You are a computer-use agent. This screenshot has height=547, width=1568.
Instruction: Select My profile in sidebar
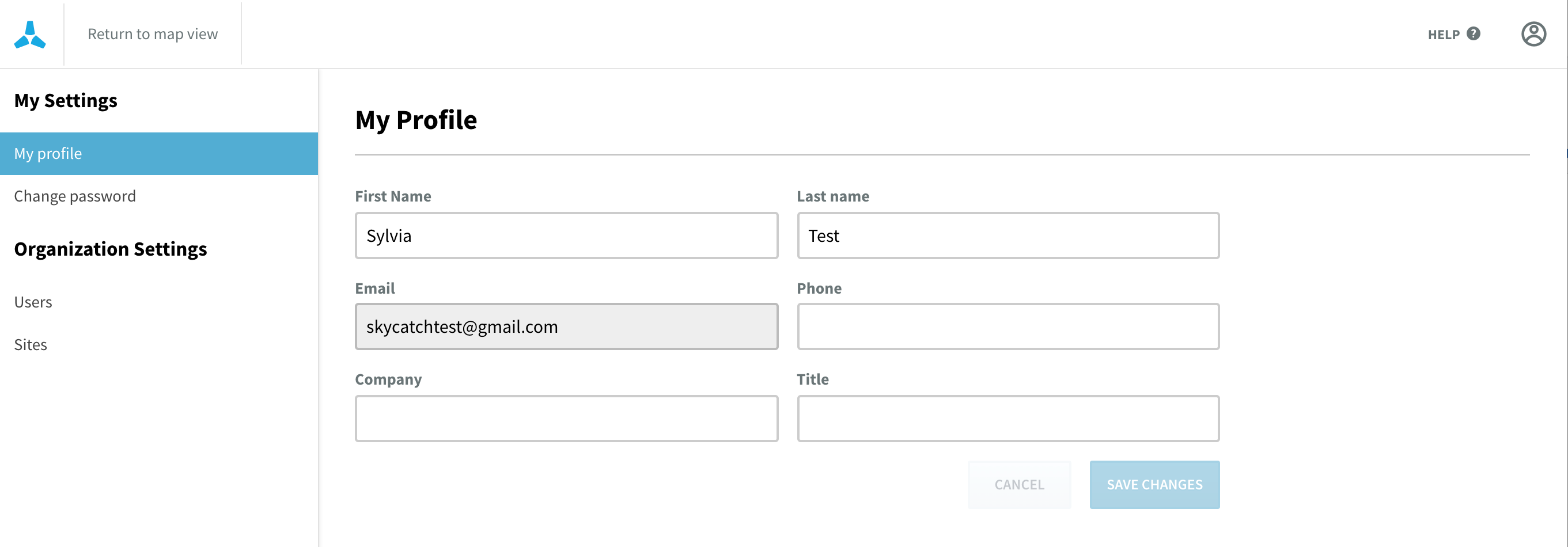159,153
